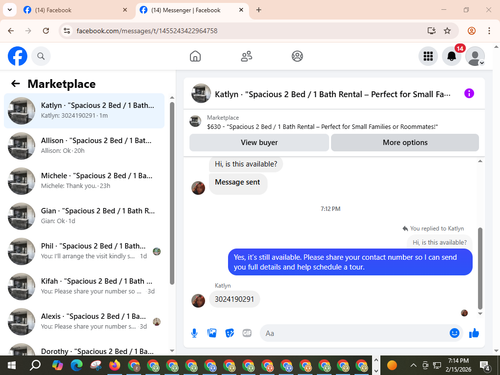The width and height of the screenshot is (500, 375).
Task: Open the GIF picker icon
Action: 247,333
